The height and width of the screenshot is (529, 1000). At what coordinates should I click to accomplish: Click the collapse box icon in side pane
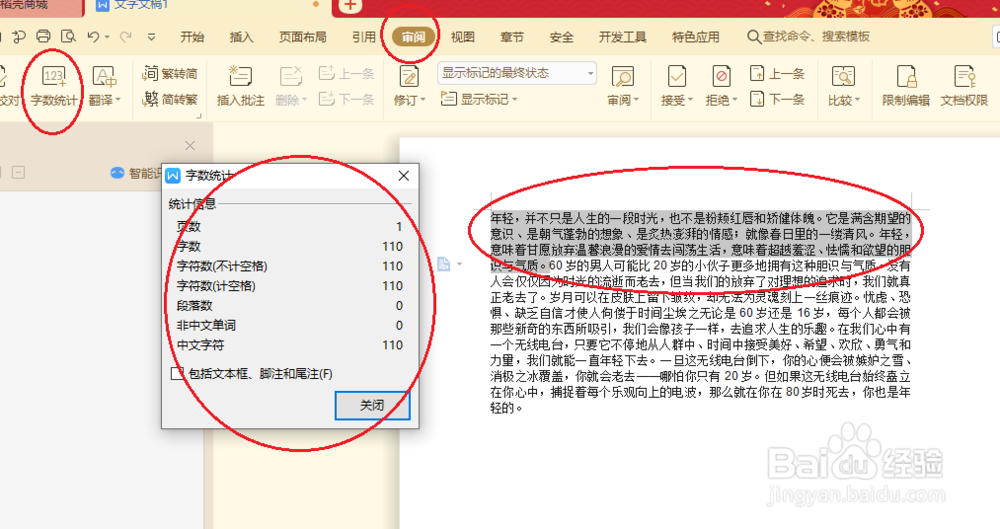coord(18,172)
